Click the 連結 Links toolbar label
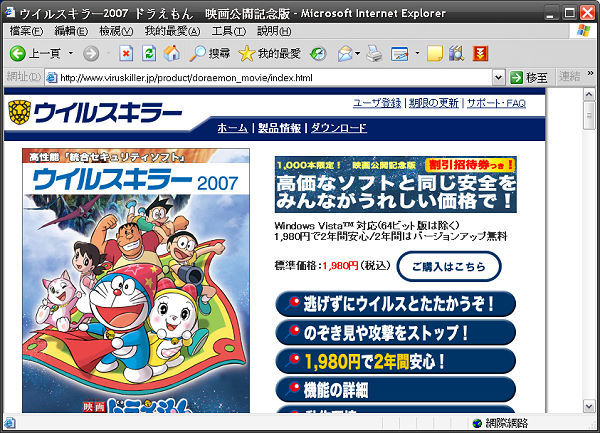Viewport: 600px width, 433px height. [570, 77]
